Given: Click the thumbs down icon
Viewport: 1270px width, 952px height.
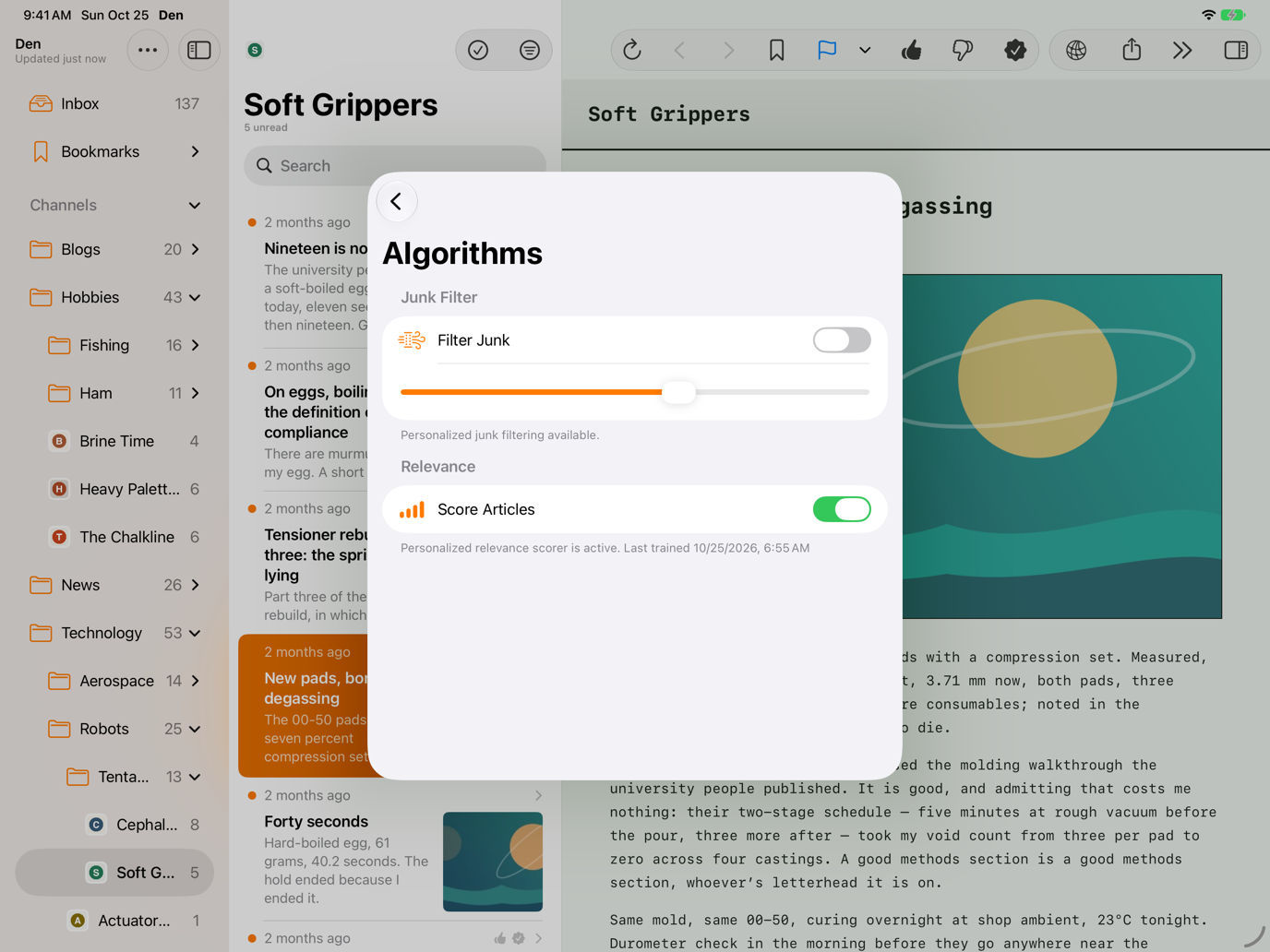Looking at the screenshot, I should (962, 50).
